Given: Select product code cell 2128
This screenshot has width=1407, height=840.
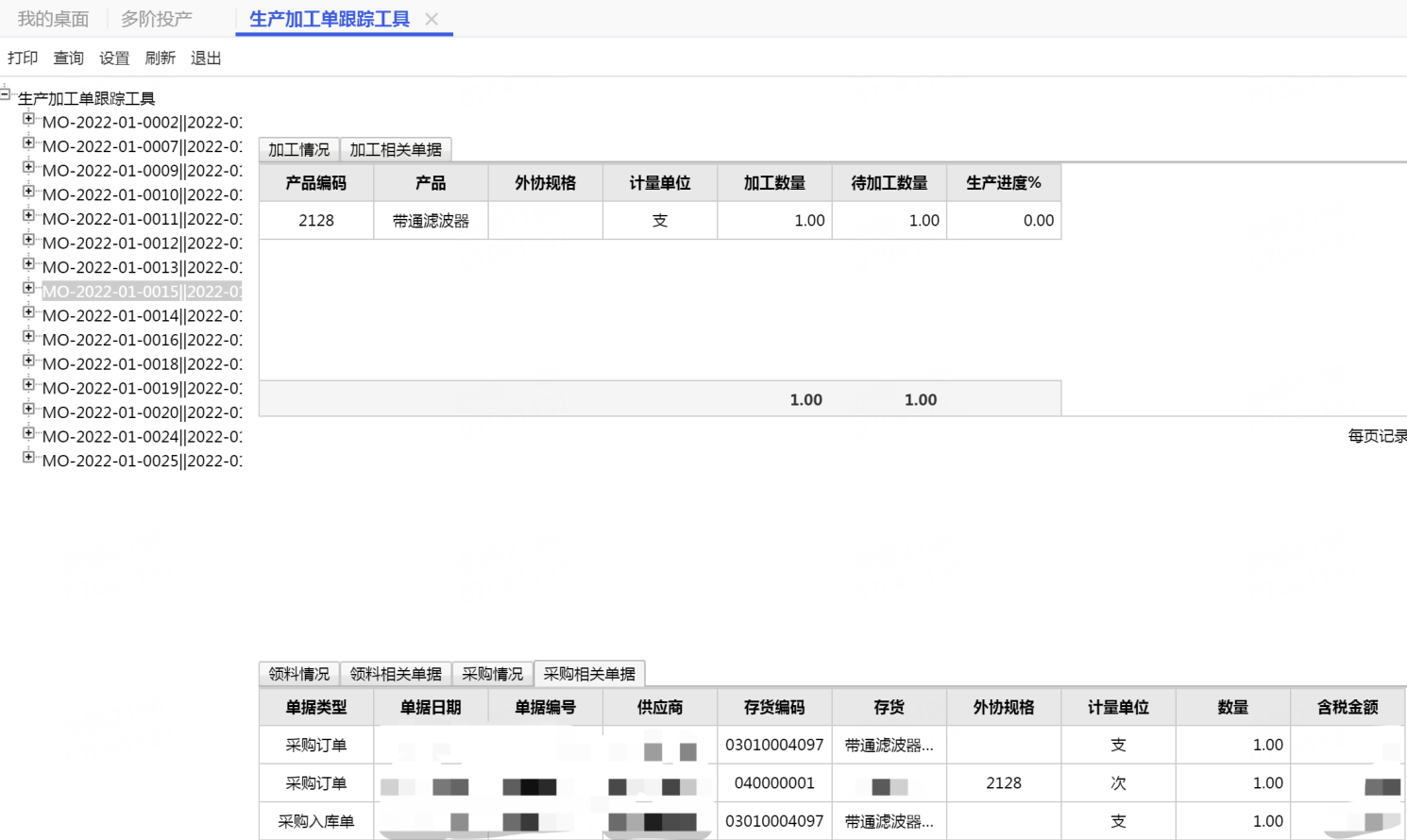Looking at the screenshot, I should [x=316, y=221].
